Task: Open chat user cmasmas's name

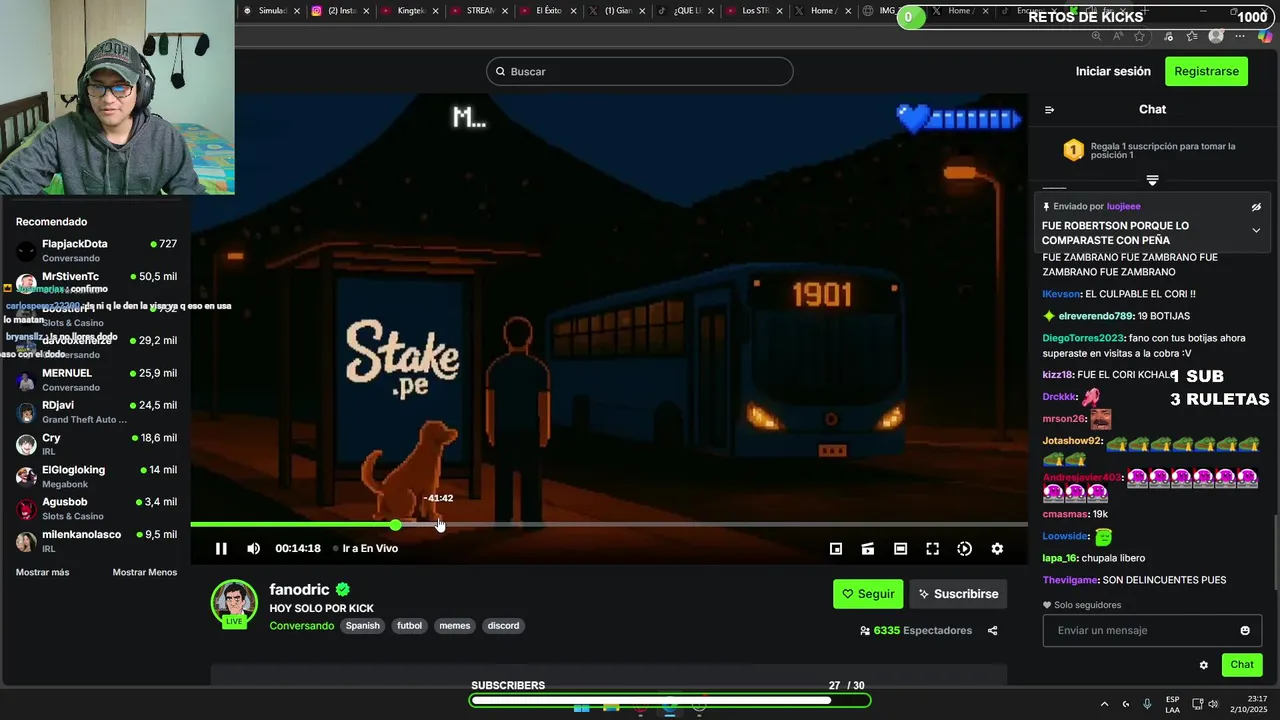Action: [1063, 514]
